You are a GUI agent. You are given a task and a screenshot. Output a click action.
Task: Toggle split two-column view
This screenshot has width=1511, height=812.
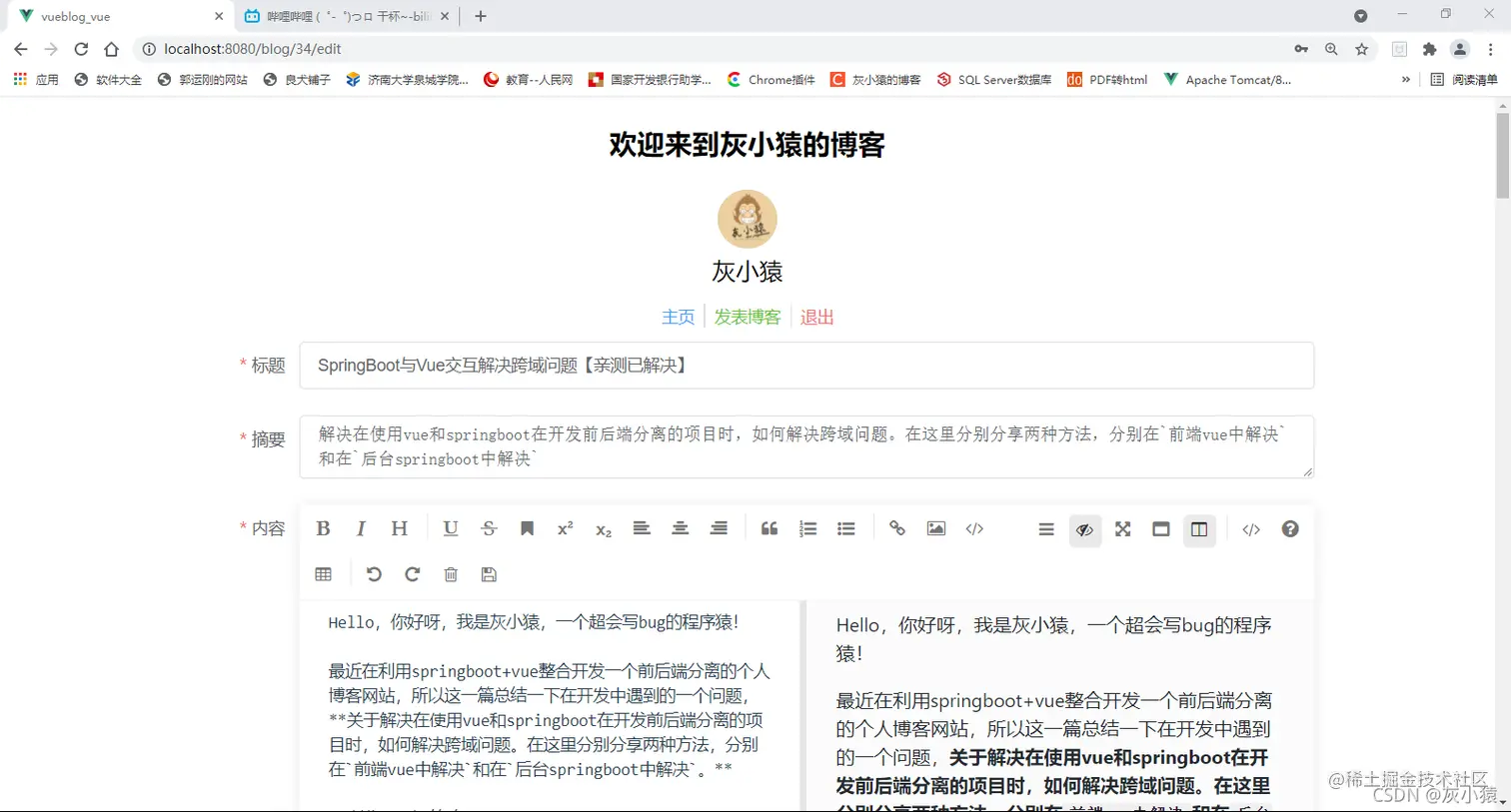pos(1199,529)
